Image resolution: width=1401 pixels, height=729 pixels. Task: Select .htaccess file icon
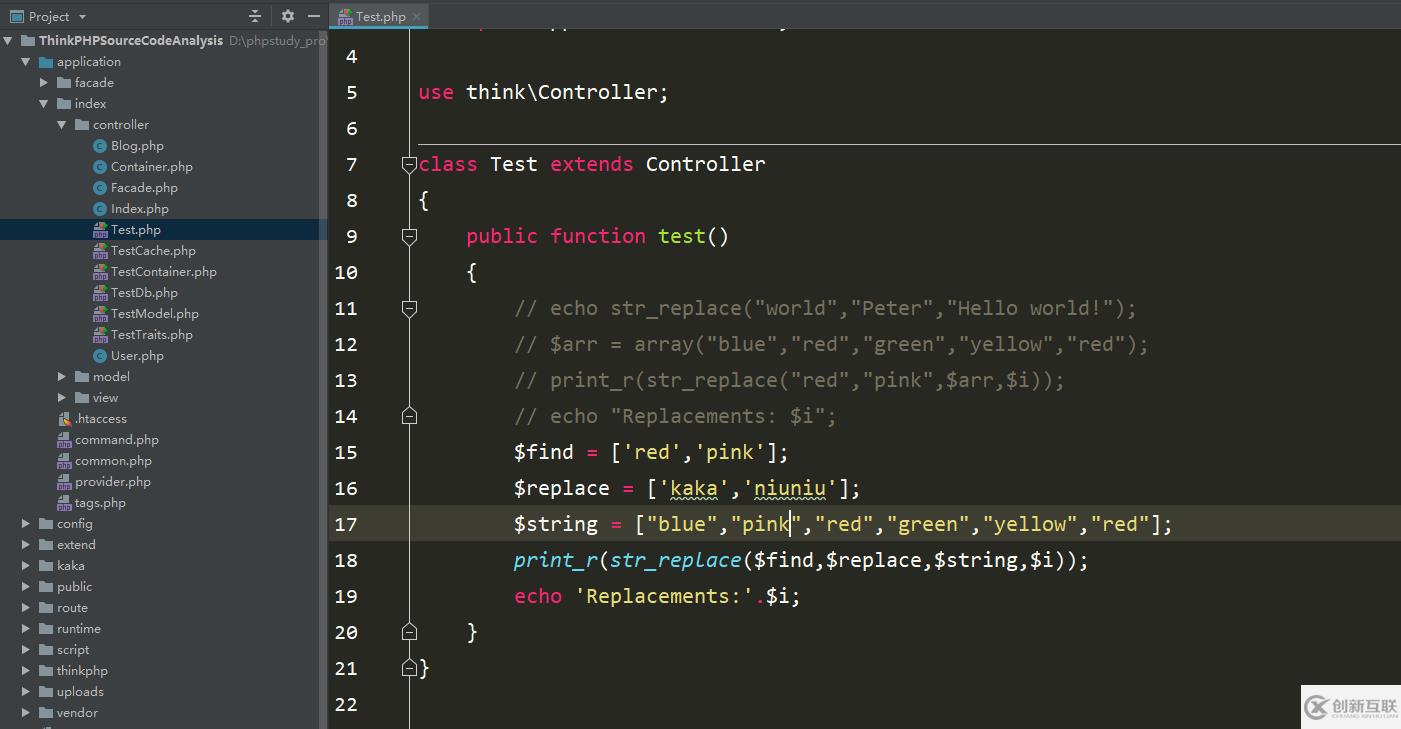64,419
